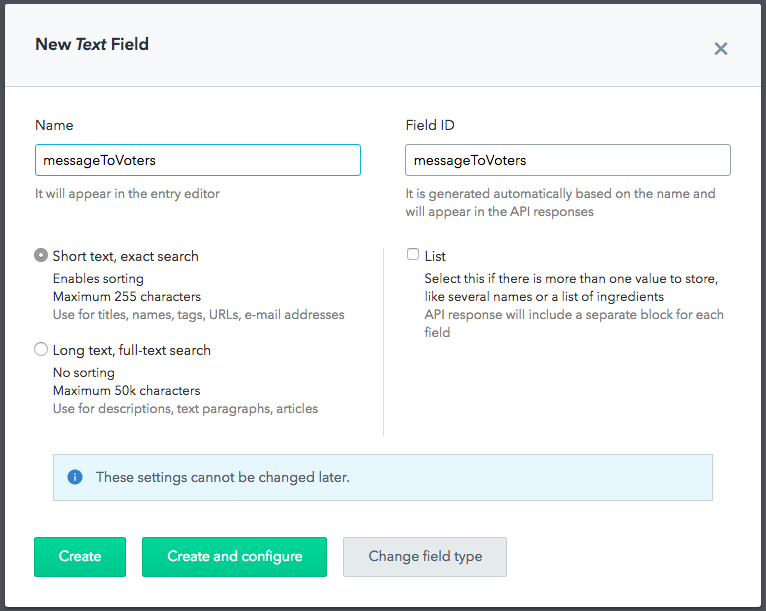Select Long text, full-text search radio
This screenshot has height=611, width=766.
tap(41, 349)
